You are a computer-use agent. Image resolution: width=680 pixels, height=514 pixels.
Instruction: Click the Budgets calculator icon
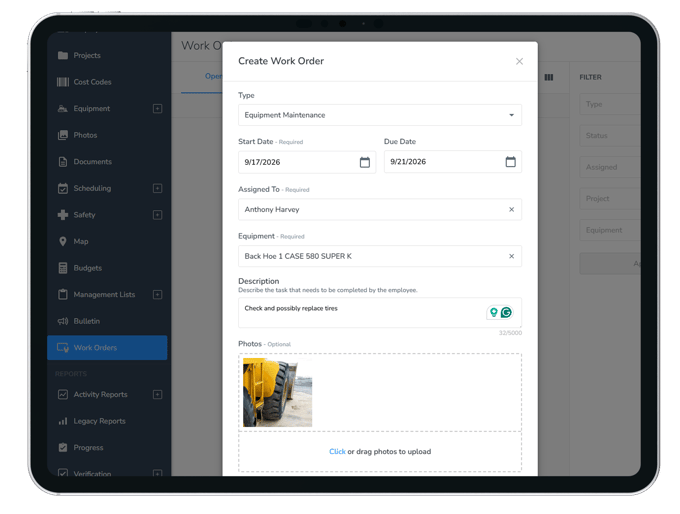click(x=63, y=268)
